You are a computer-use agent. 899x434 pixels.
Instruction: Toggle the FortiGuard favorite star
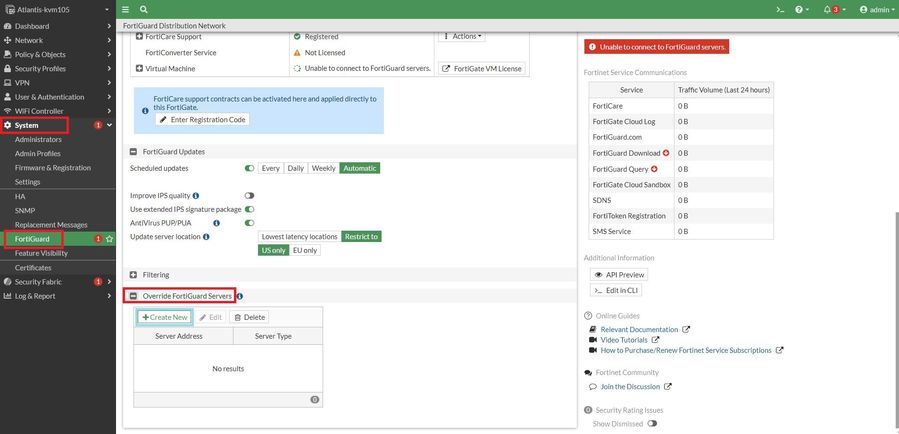pos(110,238)
